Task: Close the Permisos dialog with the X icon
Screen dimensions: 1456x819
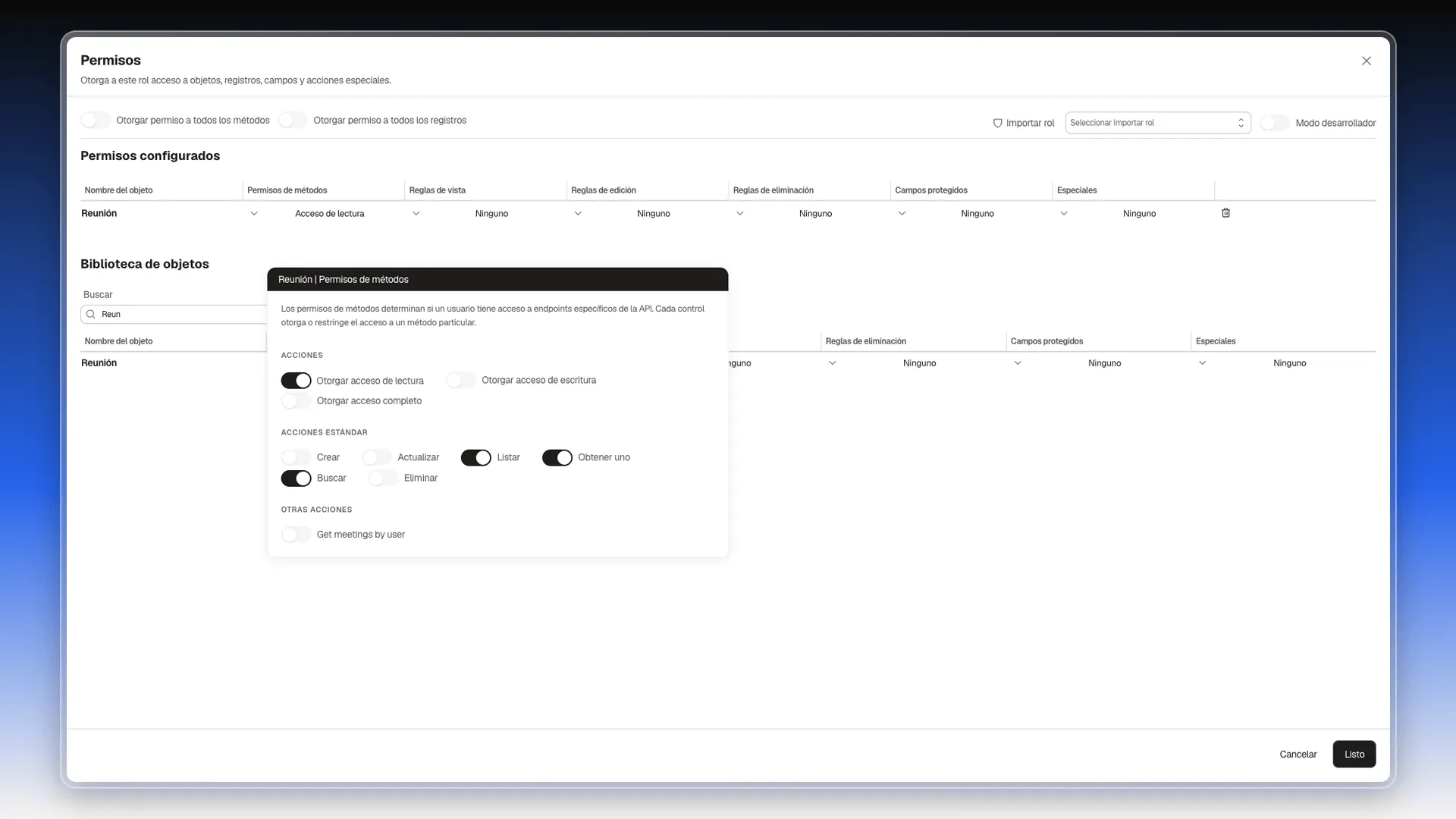Action: point(1366,61)
